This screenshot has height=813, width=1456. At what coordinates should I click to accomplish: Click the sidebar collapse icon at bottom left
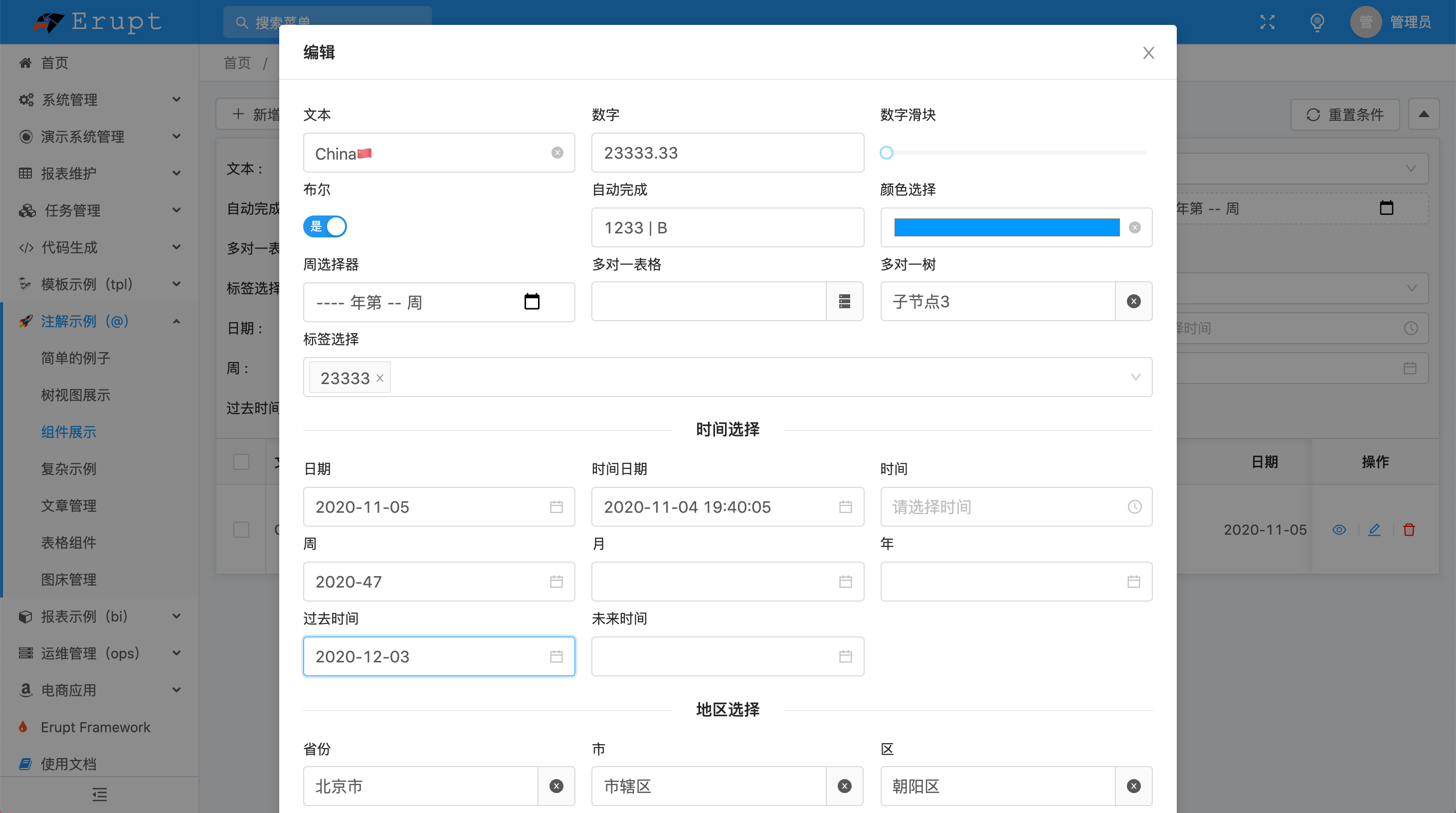[x=99, y=795]
